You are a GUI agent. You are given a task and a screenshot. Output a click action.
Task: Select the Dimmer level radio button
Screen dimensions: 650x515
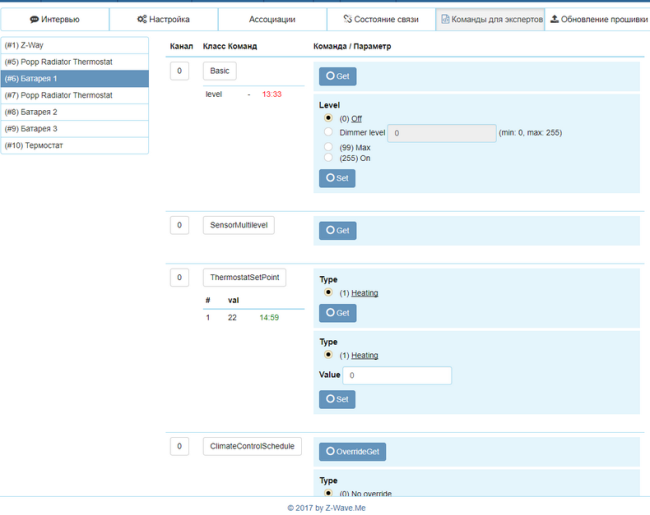329,132
